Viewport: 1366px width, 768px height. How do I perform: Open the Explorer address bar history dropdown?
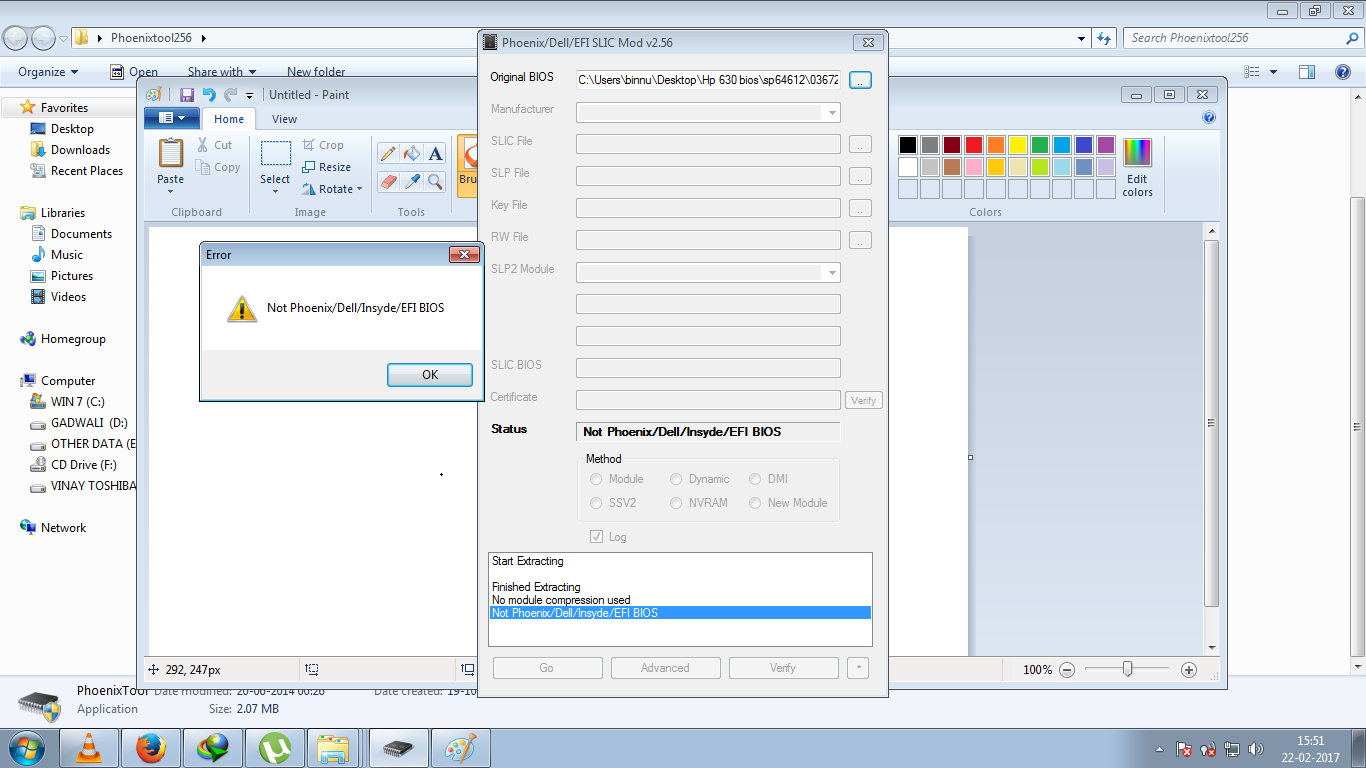[x=1082, y=38]
